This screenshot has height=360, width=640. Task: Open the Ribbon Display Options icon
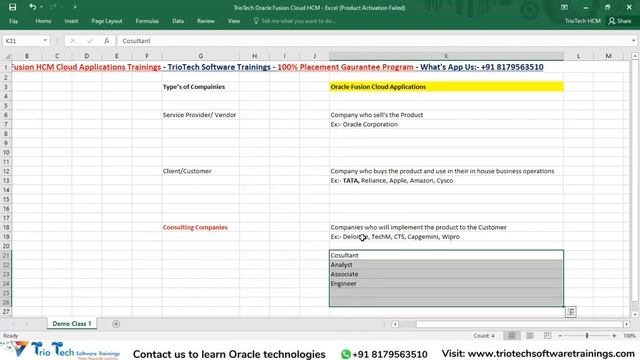tap(564, 7)
